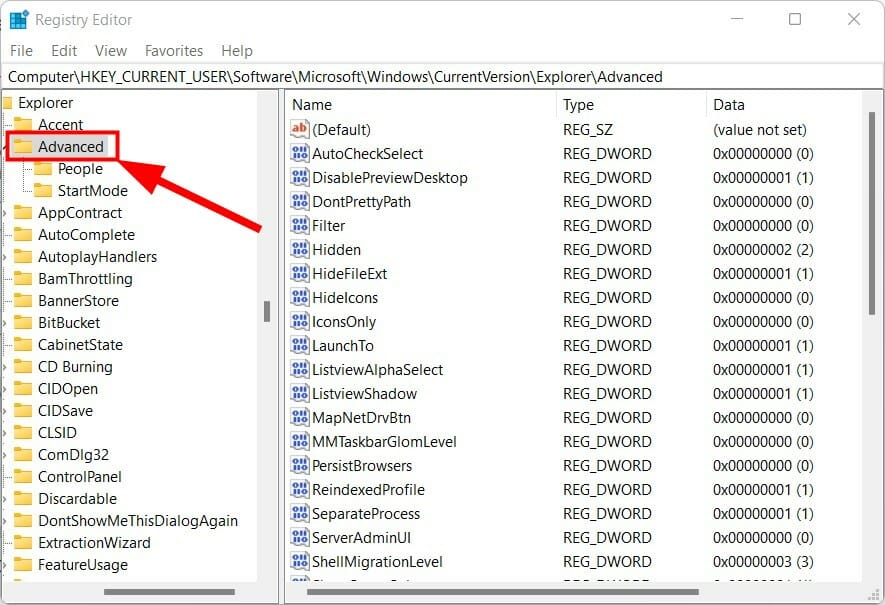Select the Advanced key label

pyautogui.click(x=71, y=147)
